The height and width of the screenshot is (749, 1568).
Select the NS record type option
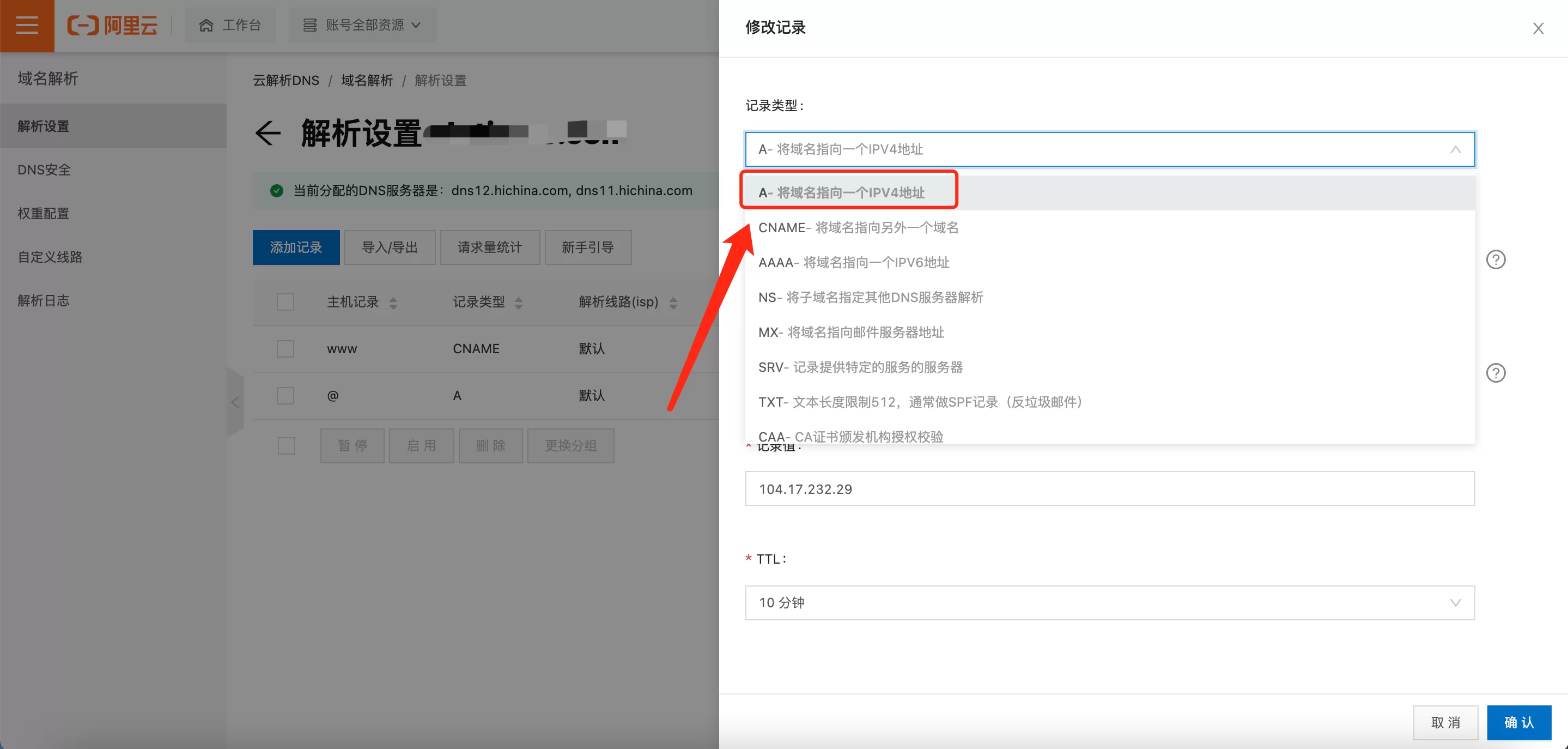1110,297
